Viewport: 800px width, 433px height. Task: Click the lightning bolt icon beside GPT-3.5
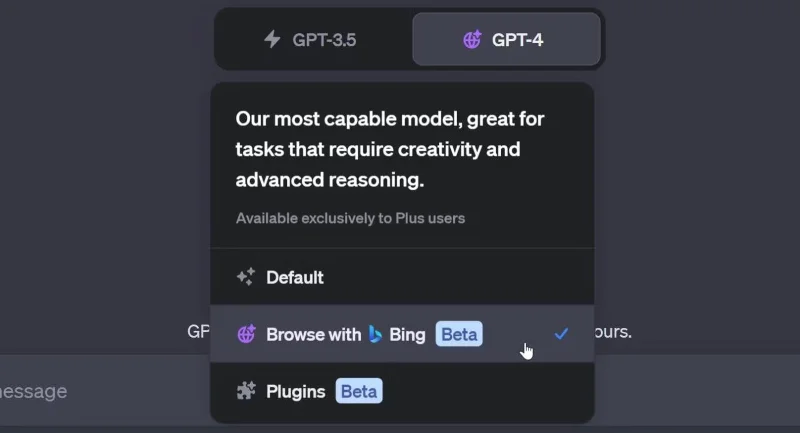(272, 39)
